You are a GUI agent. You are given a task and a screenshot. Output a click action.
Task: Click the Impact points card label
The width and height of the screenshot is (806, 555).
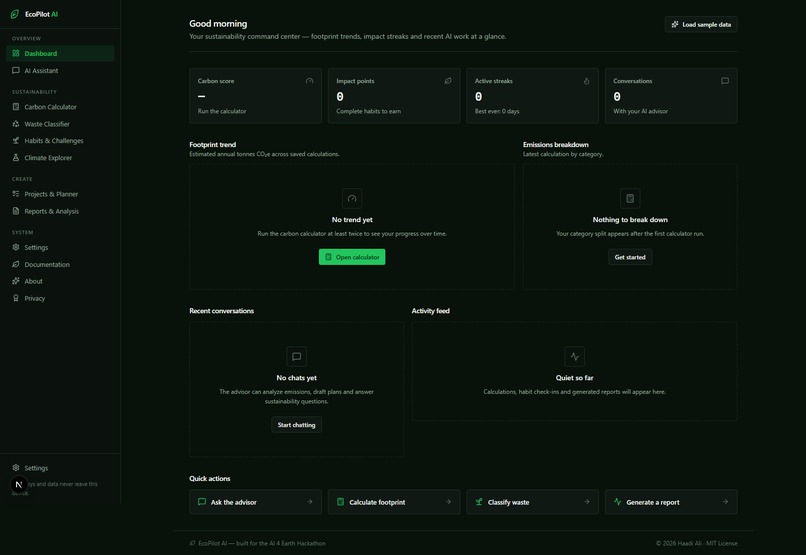(355, 81)
